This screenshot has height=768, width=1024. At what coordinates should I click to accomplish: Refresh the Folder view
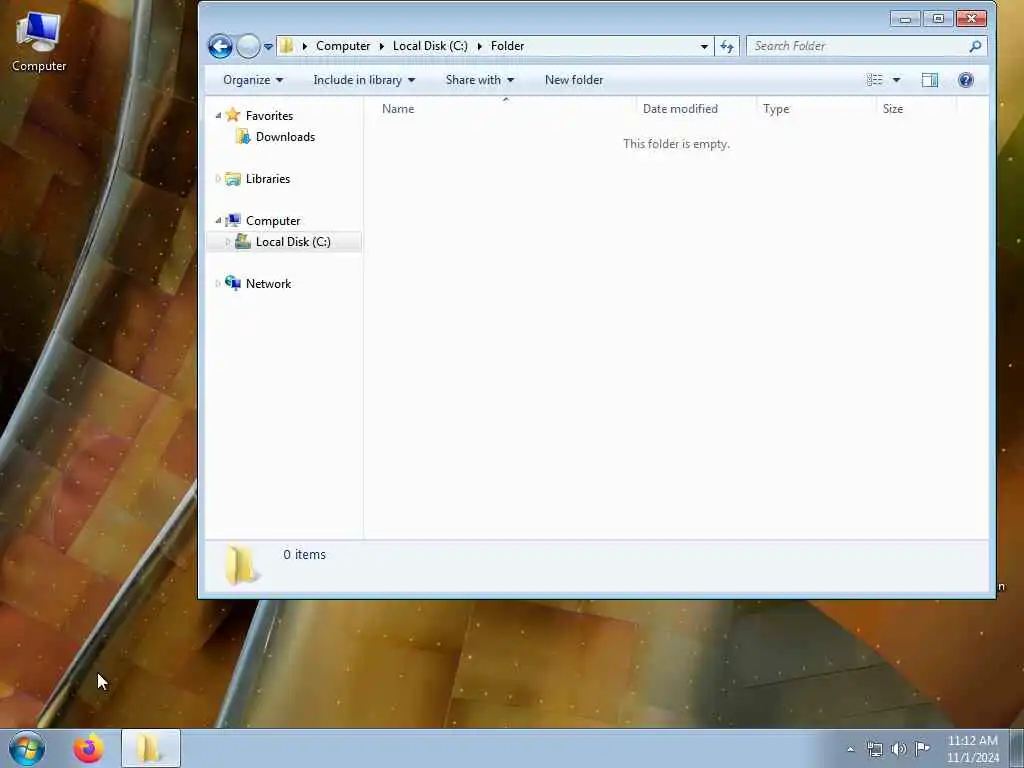coord(727,46)
